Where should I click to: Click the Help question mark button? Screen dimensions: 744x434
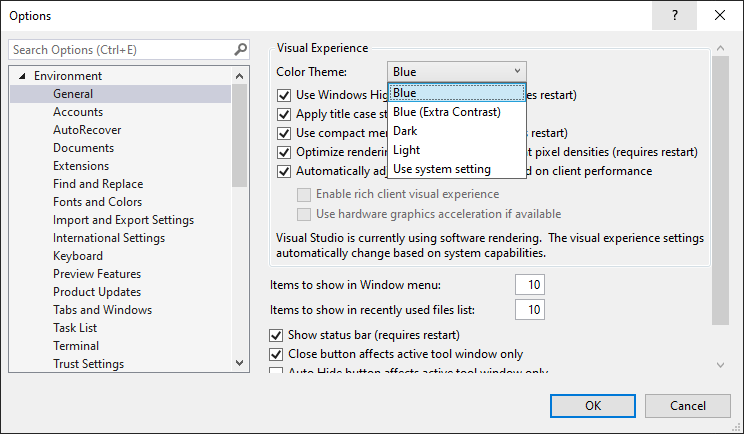(676, 15)
